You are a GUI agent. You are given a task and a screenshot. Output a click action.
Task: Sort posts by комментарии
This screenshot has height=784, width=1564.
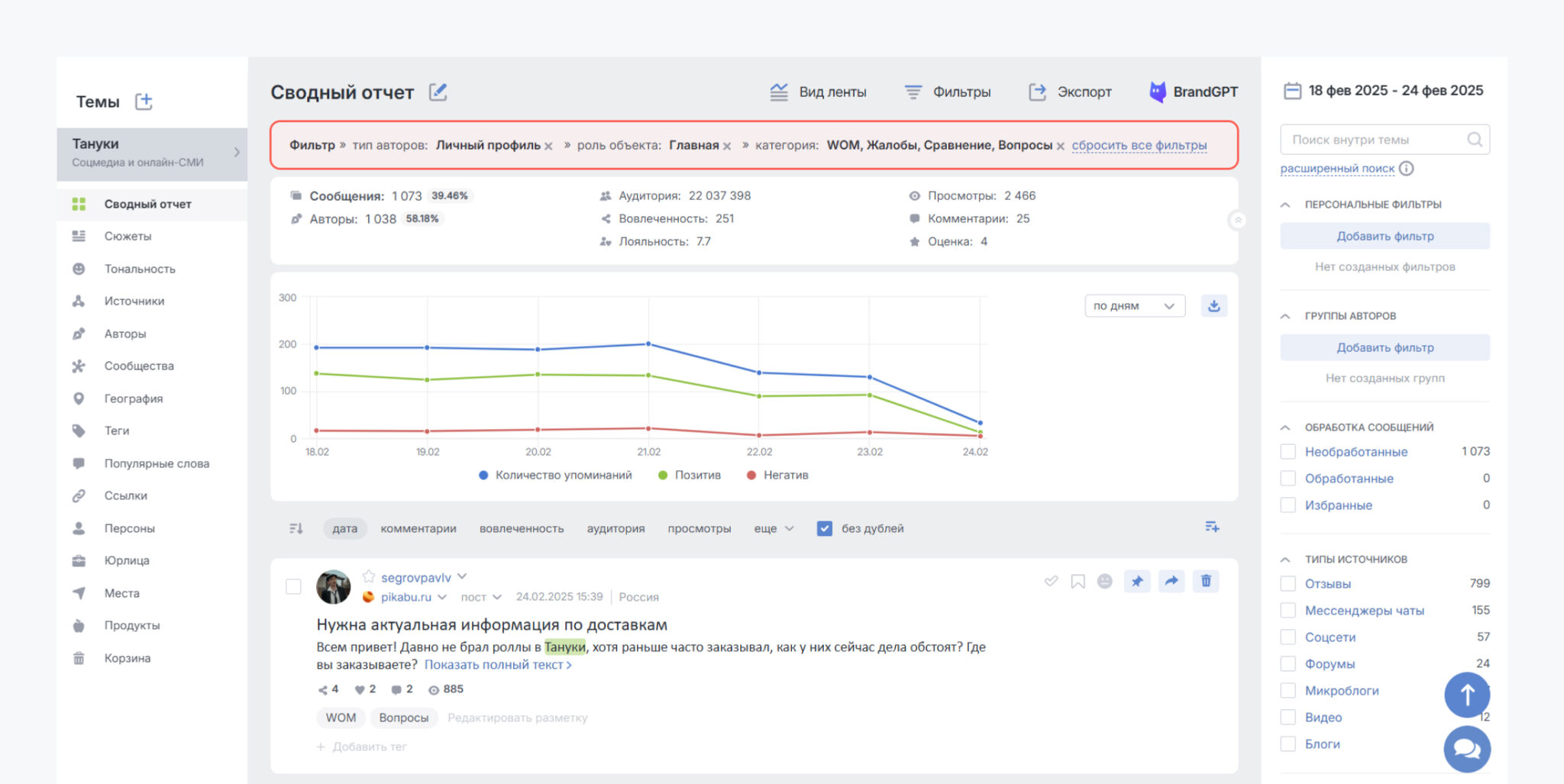(x=418, y=528)
